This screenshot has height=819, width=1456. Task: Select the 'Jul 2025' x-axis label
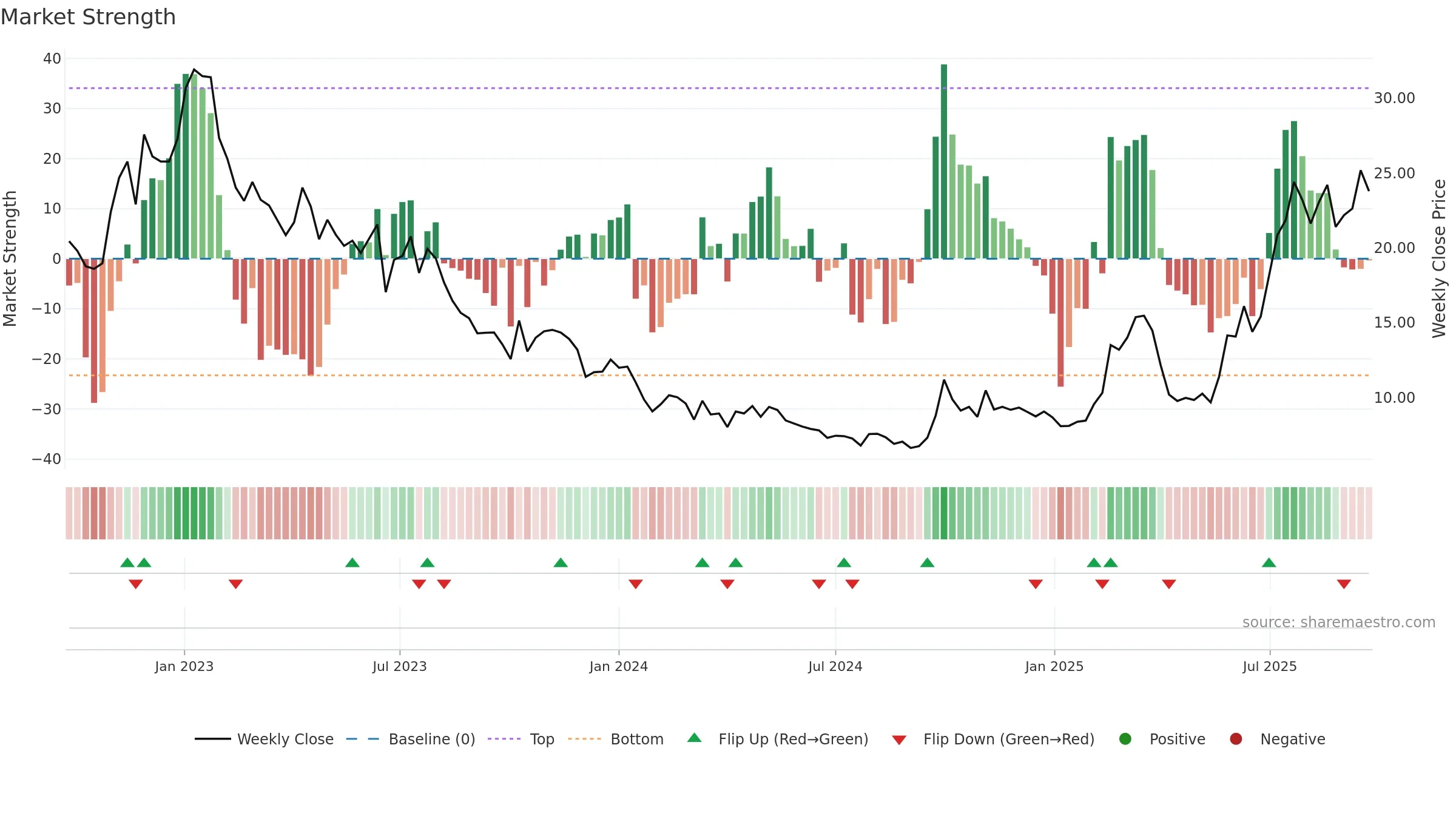(1270, 666)
